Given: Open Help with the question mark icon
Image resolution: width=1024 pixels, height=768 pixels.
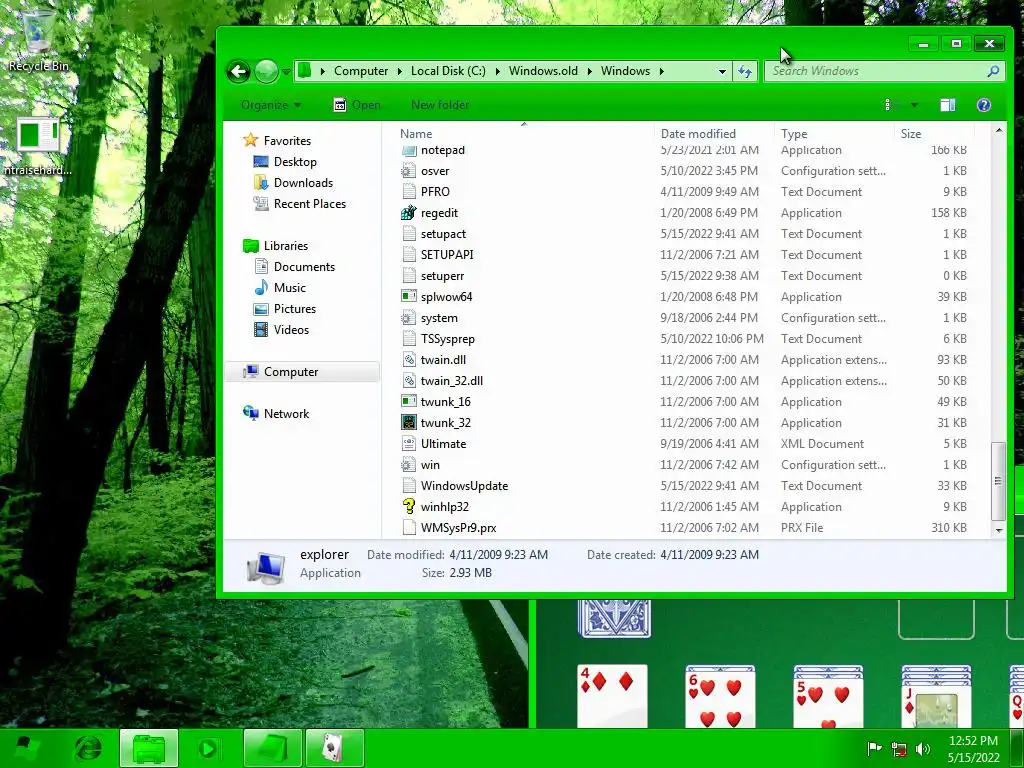Looking at the screenshot, I should tap(984, 105).
